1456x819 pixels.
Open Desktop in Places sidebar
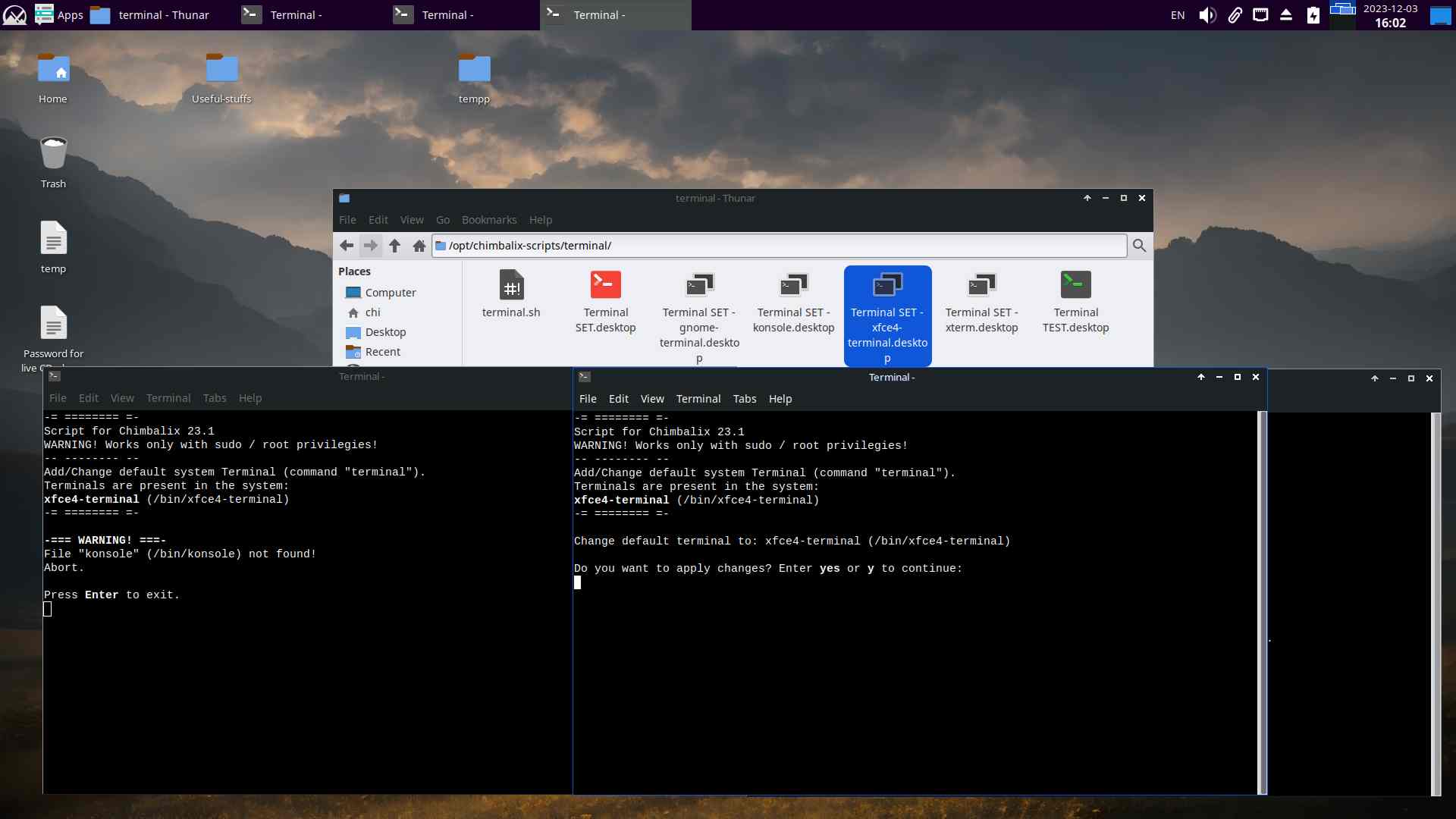click(x=385, y=332)
